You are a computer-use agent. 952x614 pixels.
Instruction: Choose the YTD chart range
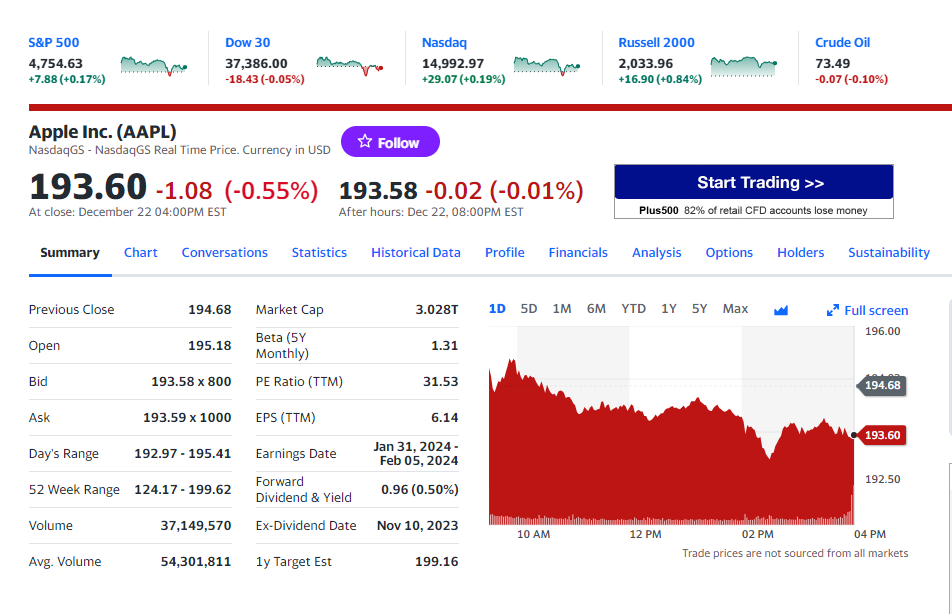(x=633, y=309)
